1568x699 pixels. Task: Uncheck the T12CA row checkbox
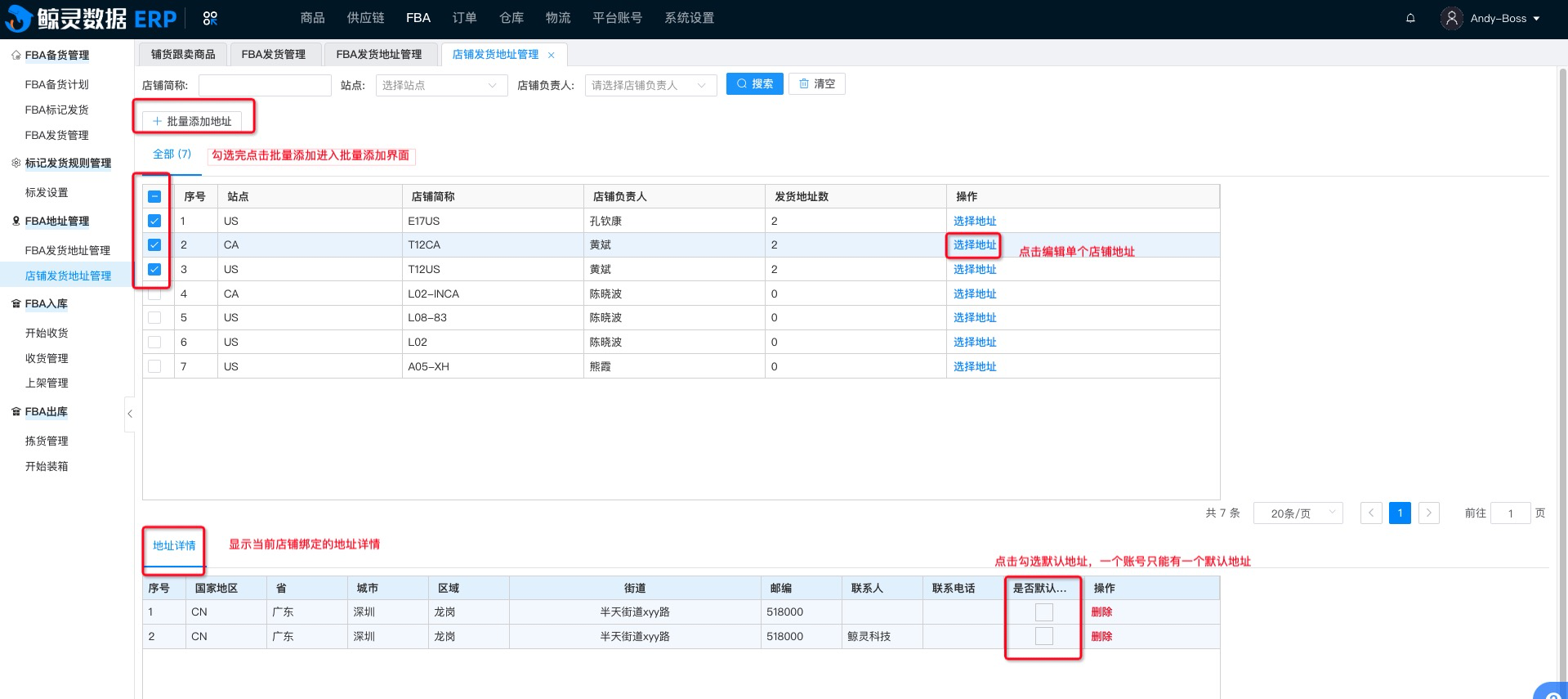tap(154, 244)
